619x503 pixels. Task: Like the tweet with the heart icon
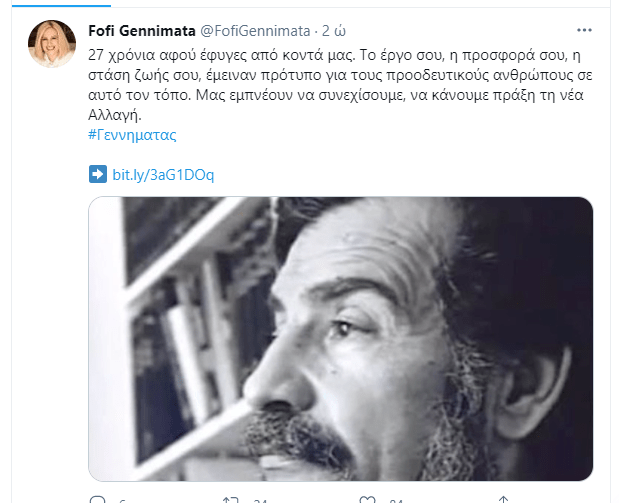pyautogui.click(x=367, y=500)
